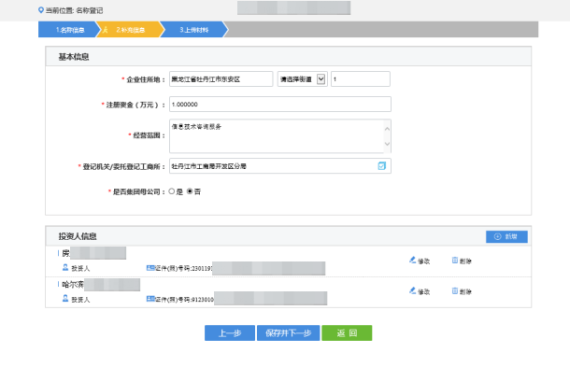Click the 企业住所地 region input field
The width and height of the screenshot is (570, 368).
221,79
